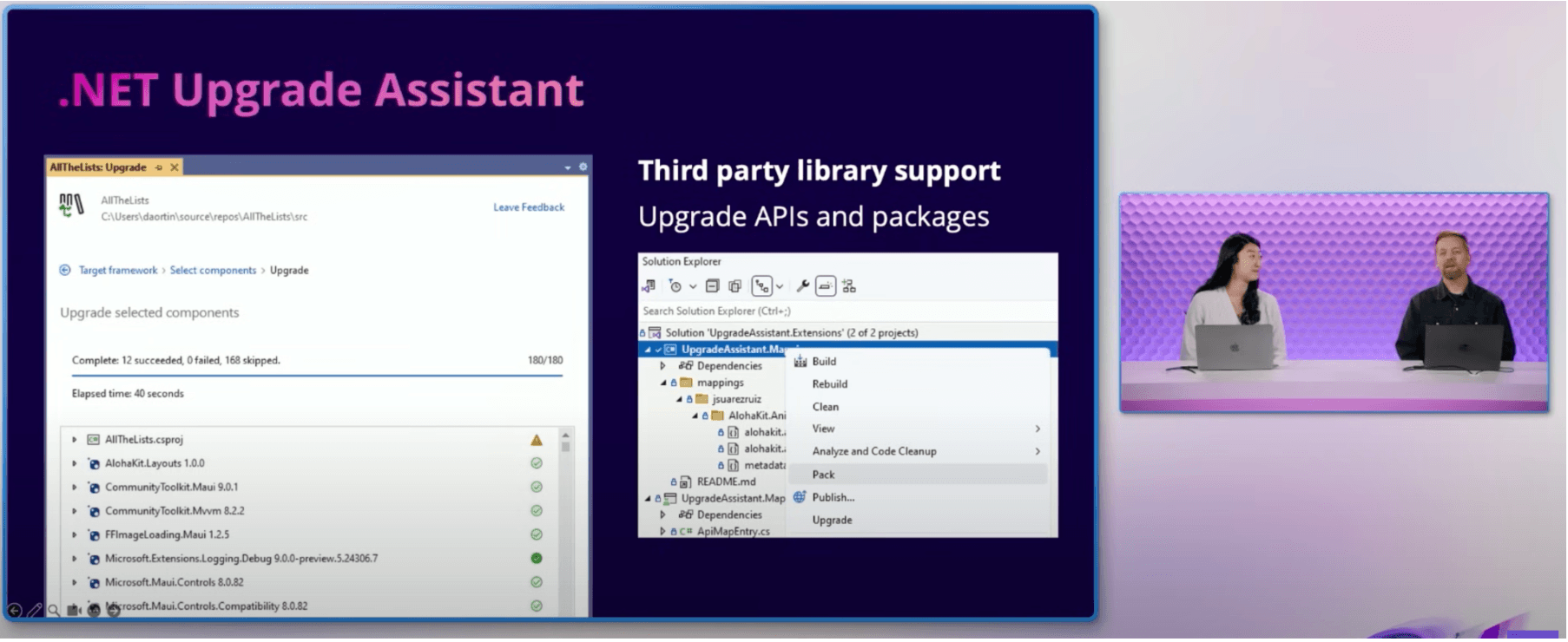This screenshot has height=642, width=1568.
Task: Click the pin icon on AllTheLists: Upgrade tab
Action: (x=159, y=167)
